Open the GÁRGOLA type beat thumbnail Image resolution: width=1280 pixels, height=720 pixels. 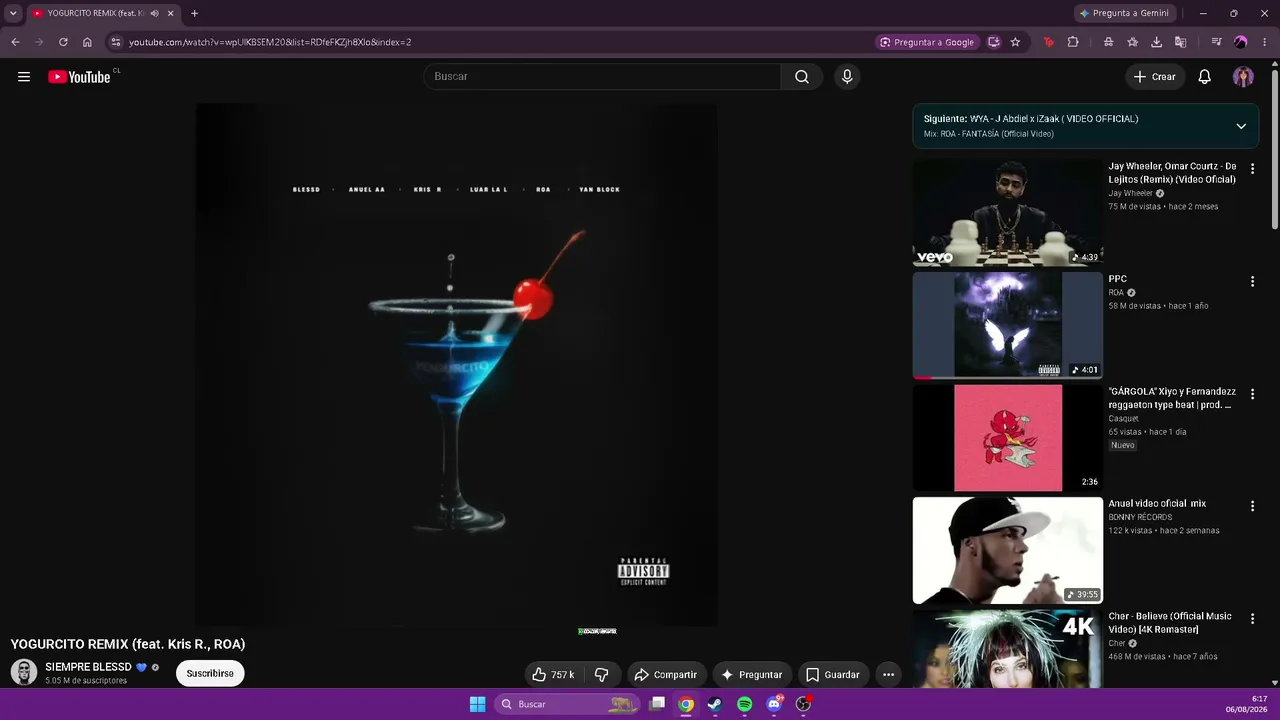pos(1008,438)
